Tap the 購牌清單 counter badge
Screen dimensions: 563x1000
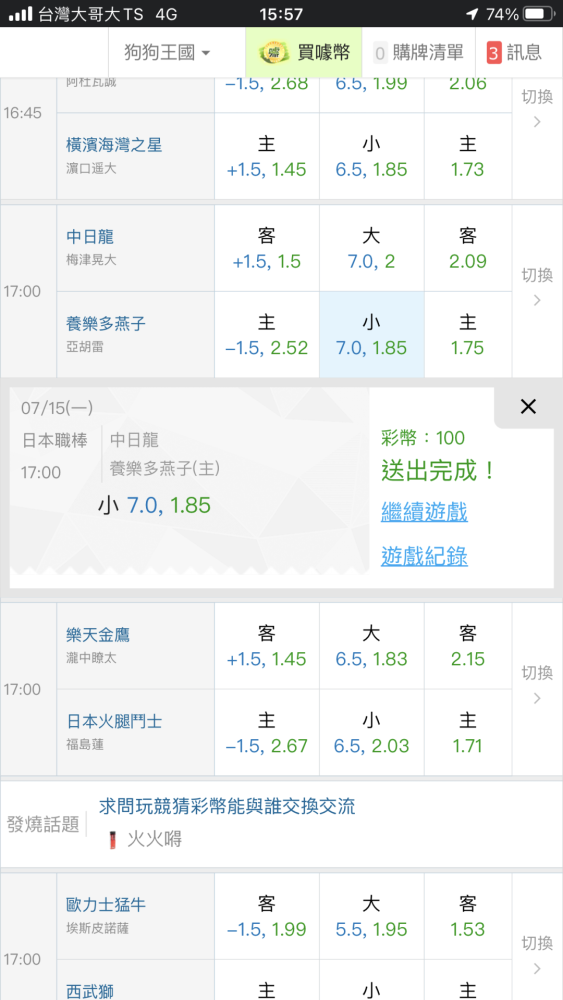click(x=380, y=53)
